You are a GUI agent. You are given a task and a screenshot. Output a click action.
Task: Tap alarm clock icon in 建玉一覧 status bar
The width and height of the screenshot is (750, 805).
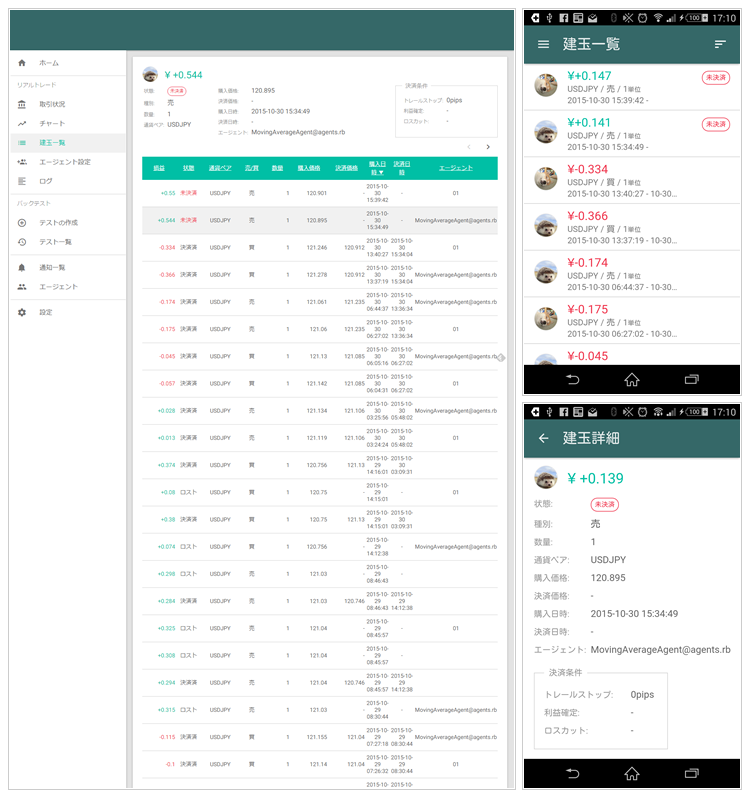[643, 18]
